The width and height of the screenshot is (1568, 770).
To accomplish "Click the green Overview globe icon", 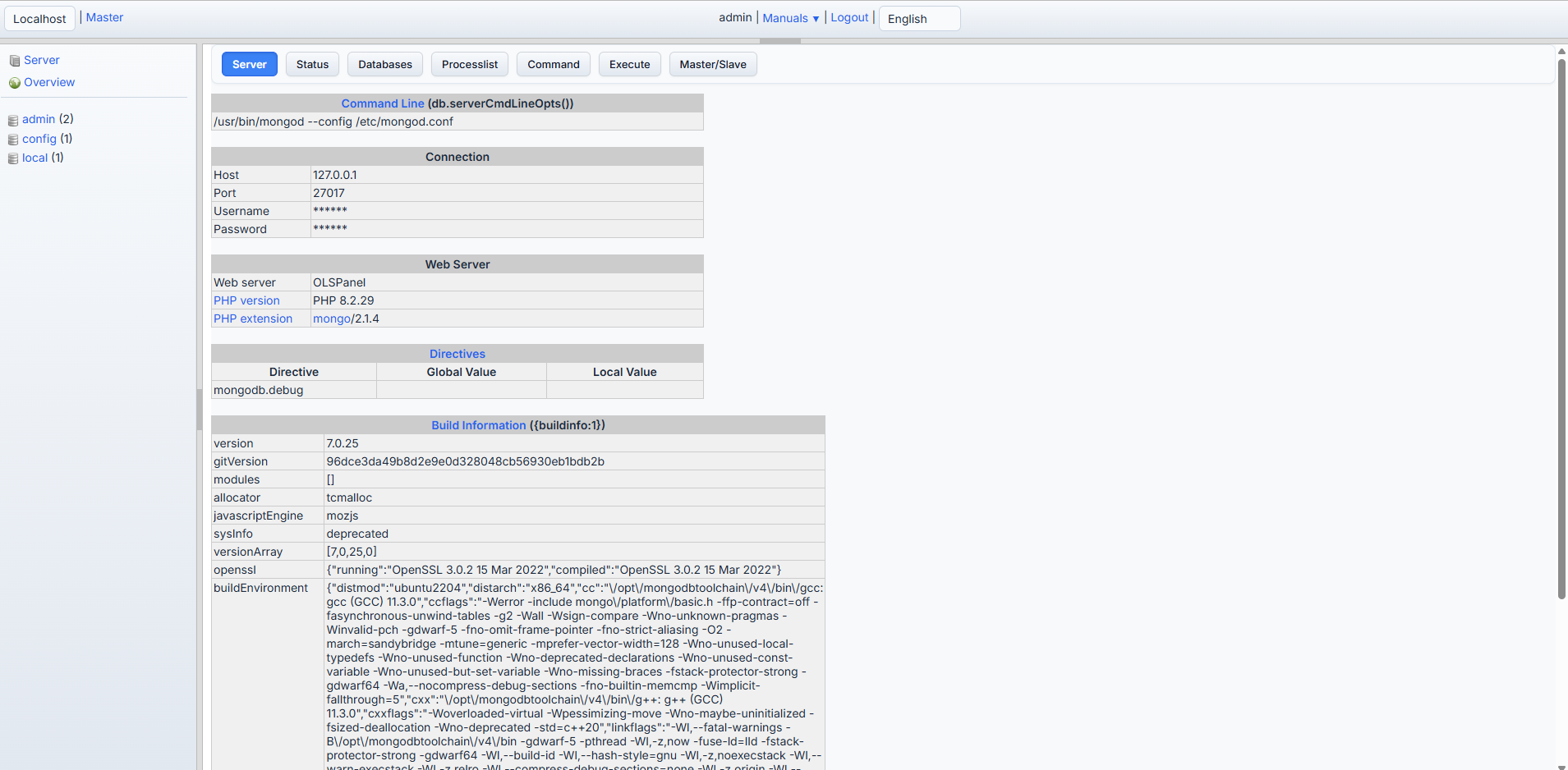I will pos(15,83).
